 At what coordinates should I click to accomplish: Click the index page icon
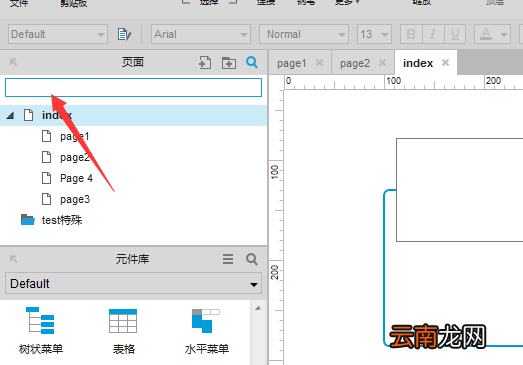[x=29, y=115]
